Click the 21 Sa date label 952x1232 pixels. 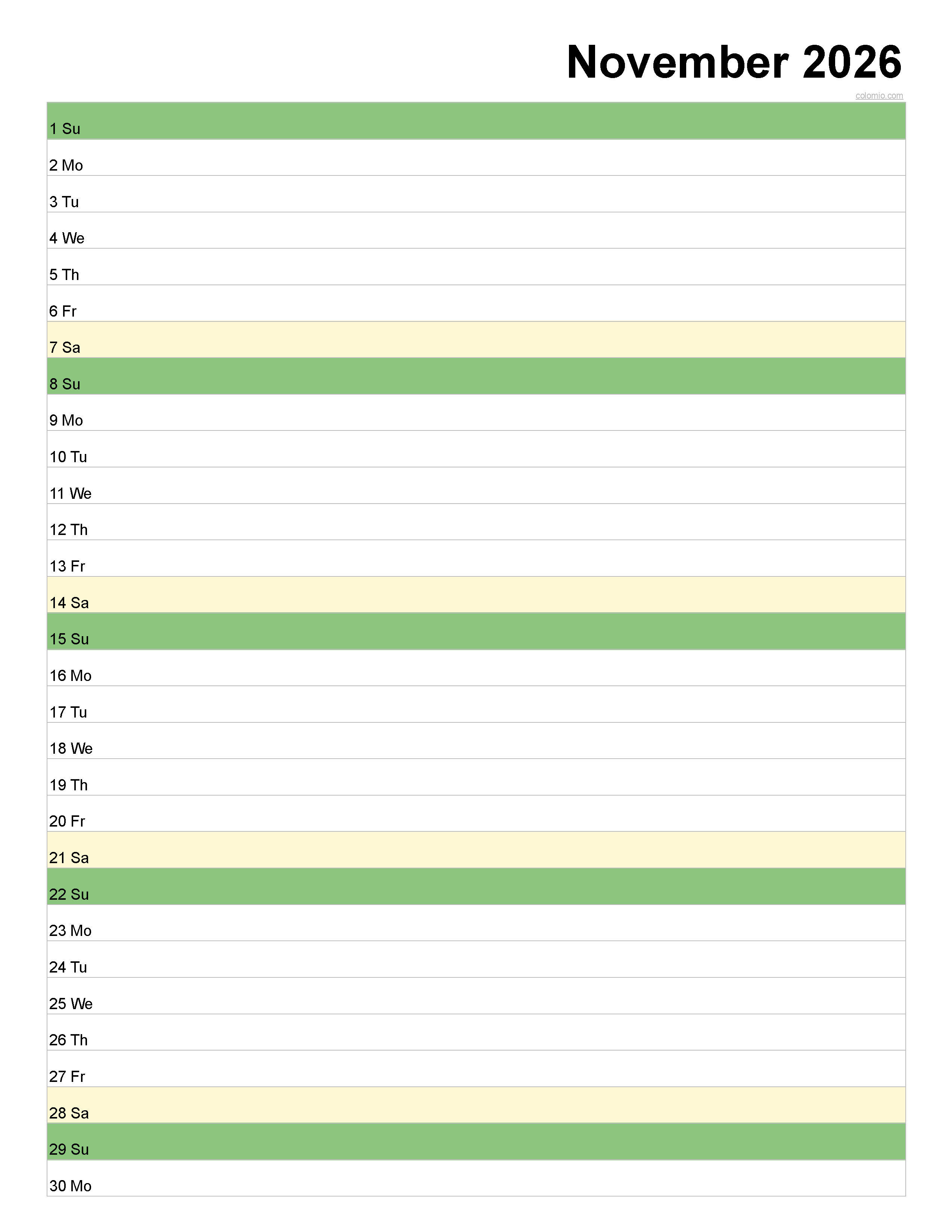coord(69,858)
